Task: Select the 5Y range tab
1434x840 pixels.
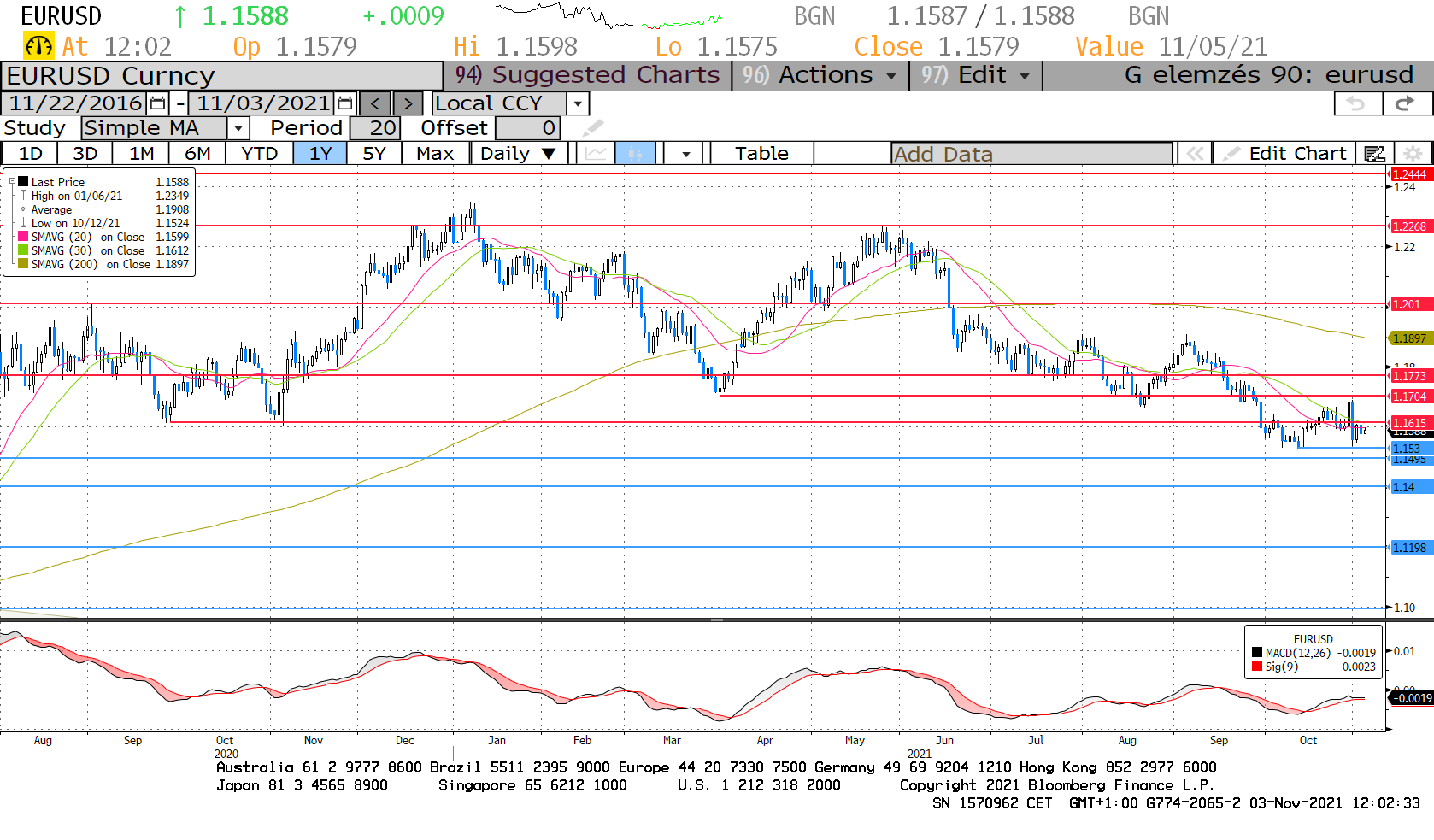Action: pyautogui.click(x=373, y=154)
